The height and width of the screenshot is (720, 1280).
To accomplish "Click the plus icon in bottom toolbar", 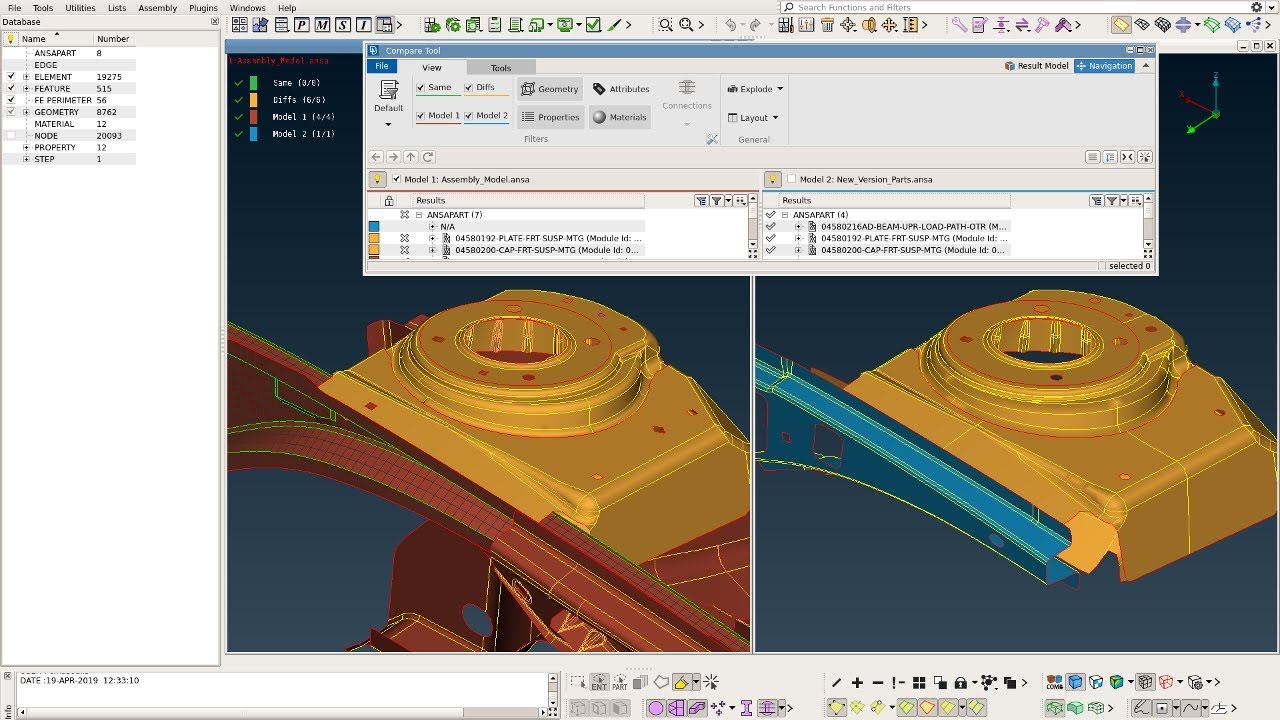I will [x=857, y=682].
